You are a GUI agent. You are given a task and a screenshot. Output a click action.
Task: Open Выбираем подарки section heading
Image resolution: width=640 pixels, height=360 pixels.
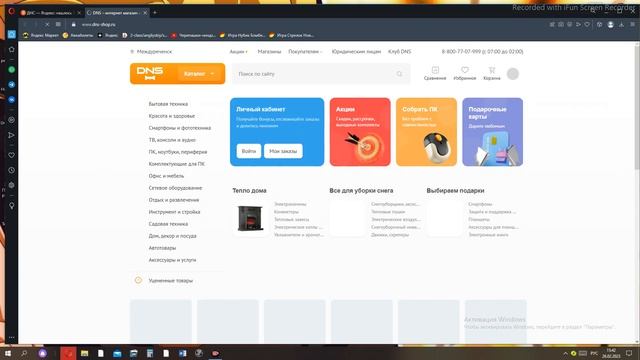(x=455, y=191)
